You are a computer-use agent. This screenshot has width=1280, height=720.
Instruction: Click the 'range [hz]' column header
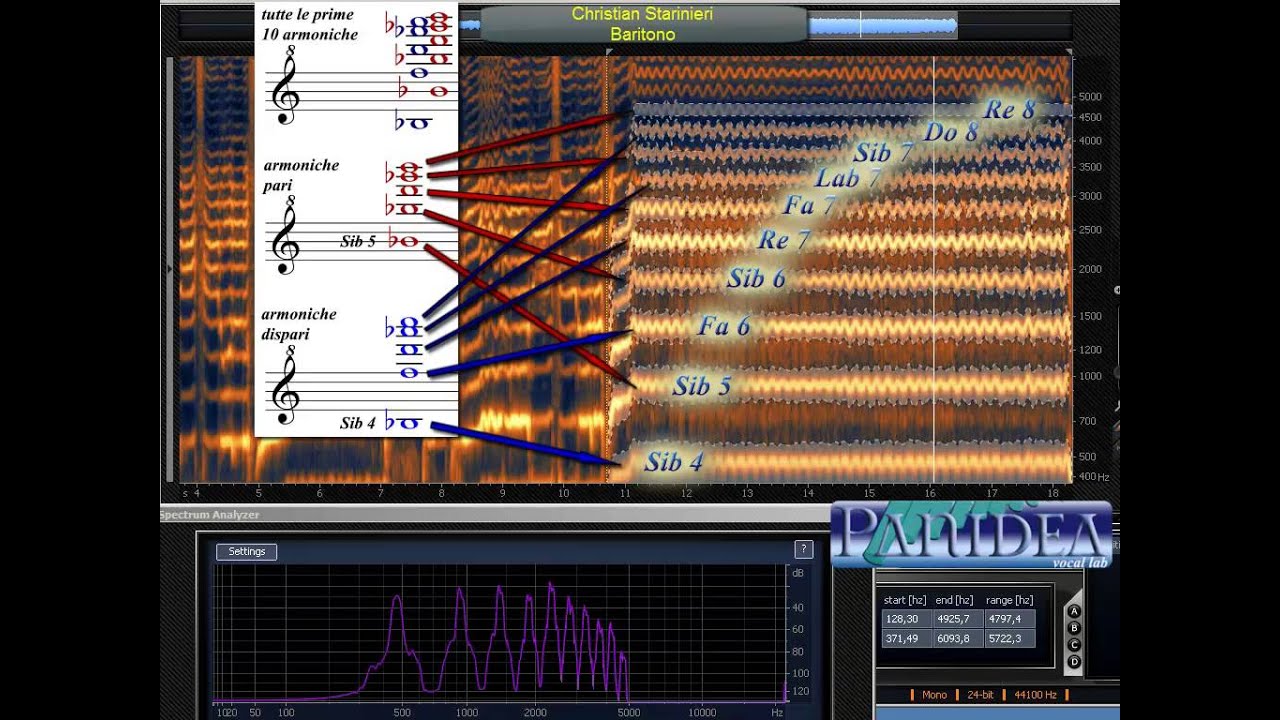[x=1010, y=600]
